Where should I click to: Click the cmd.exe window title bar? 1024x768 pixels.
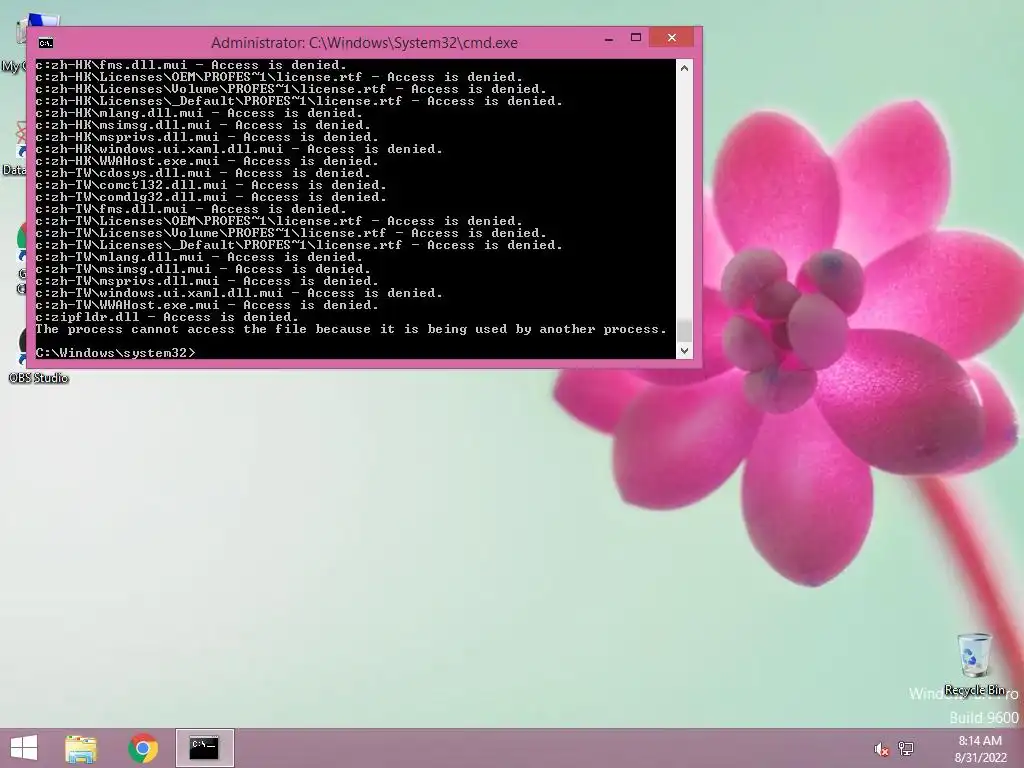pyautogui.click(x=364, y=43)
